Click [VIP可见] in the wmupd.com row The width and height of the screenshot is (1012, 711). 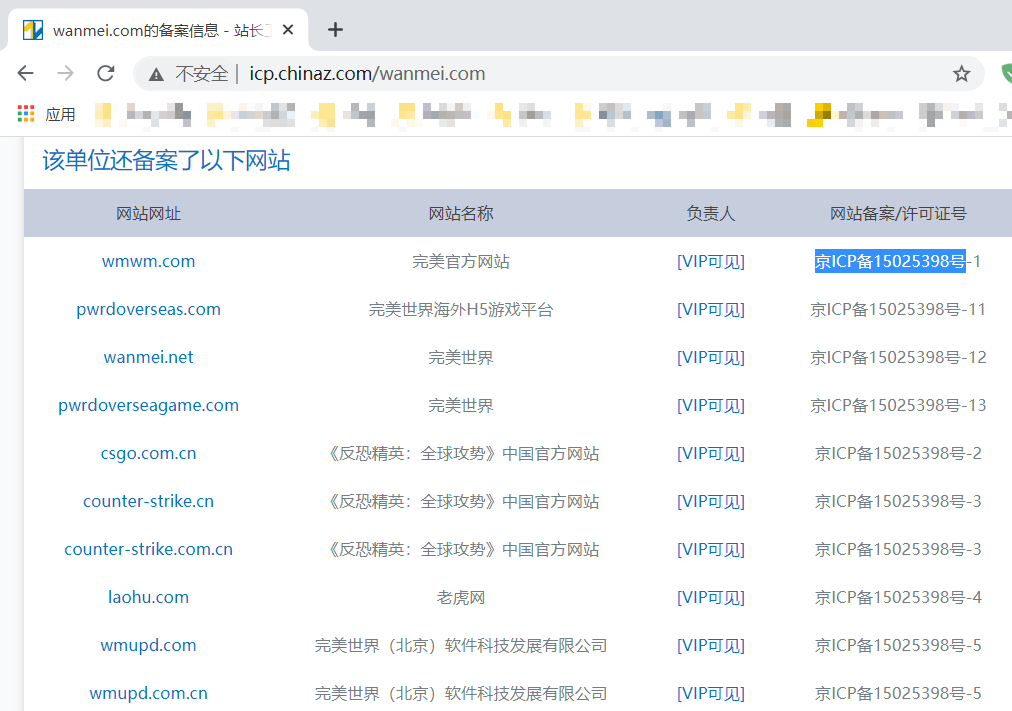pos(711,645)
